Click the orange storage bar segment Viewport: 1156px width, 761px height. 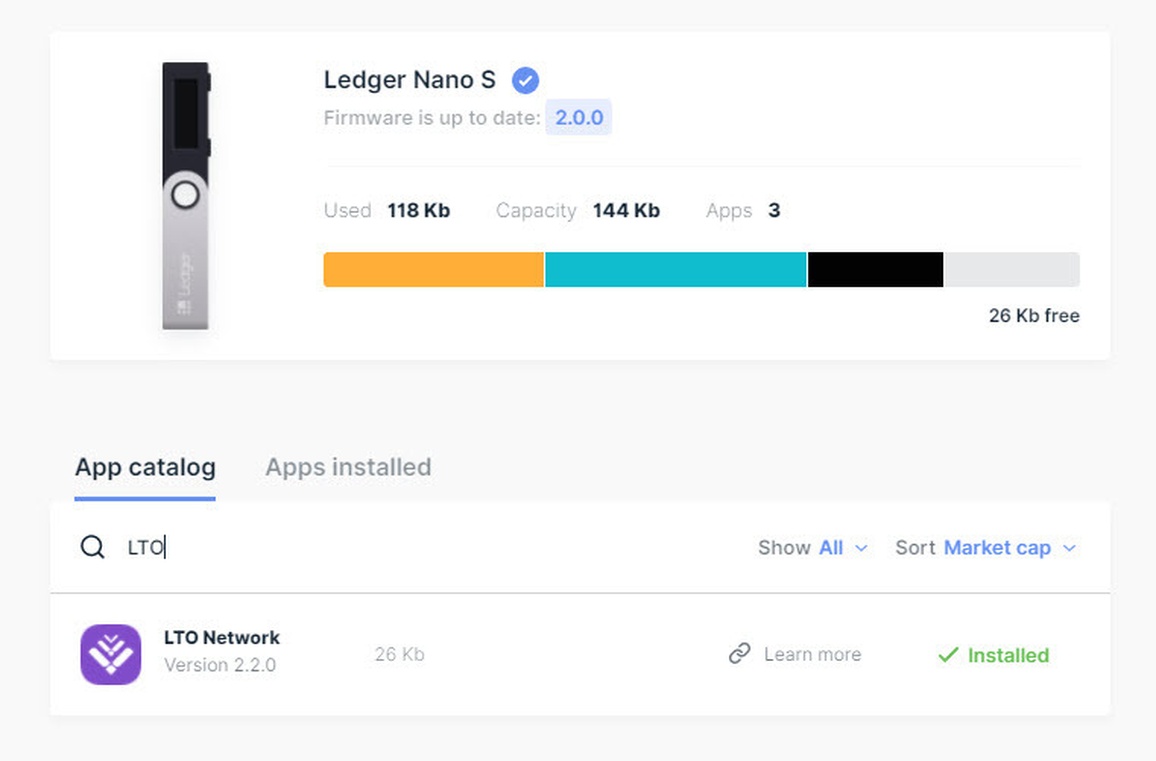click(x=434, y=269)
